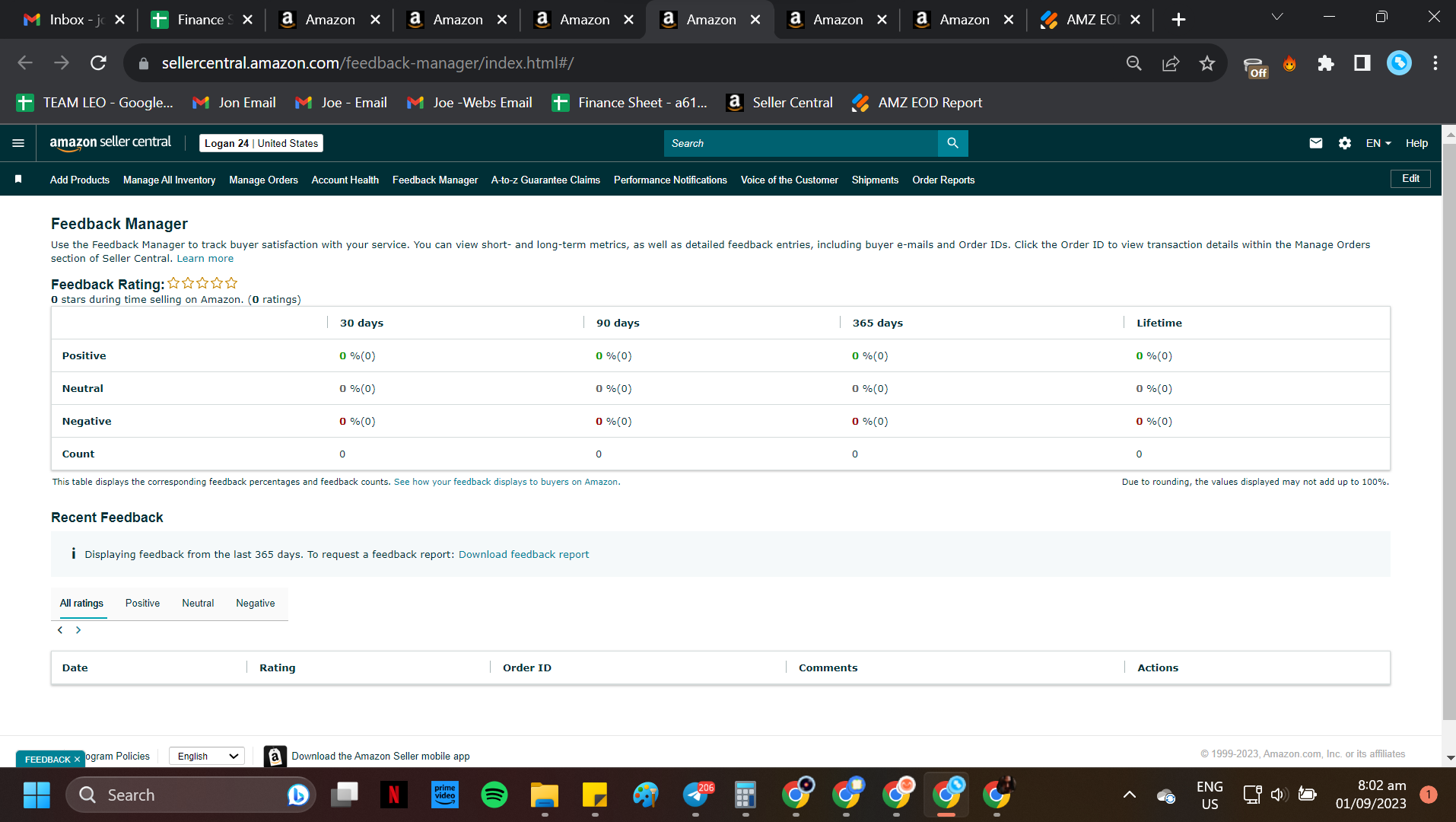Select the Positive feedback tab

[x=142, y=603]
